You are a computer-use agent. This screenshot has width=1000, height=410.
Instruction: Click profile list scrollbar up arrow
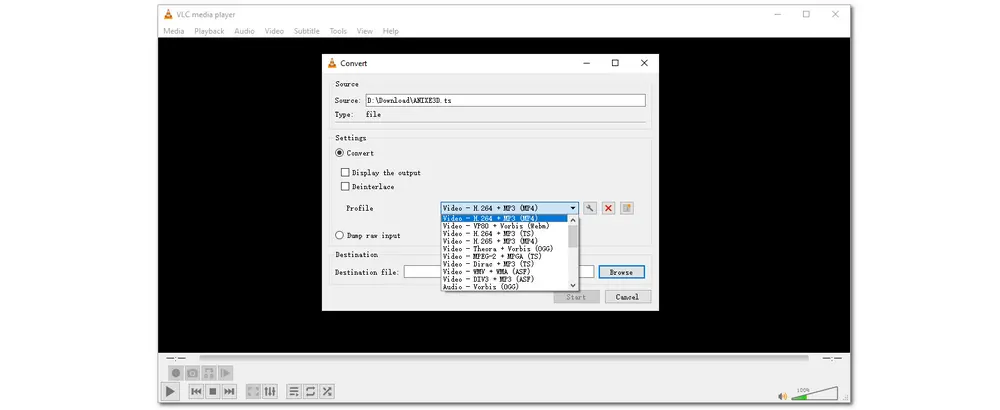coord(573,220)
